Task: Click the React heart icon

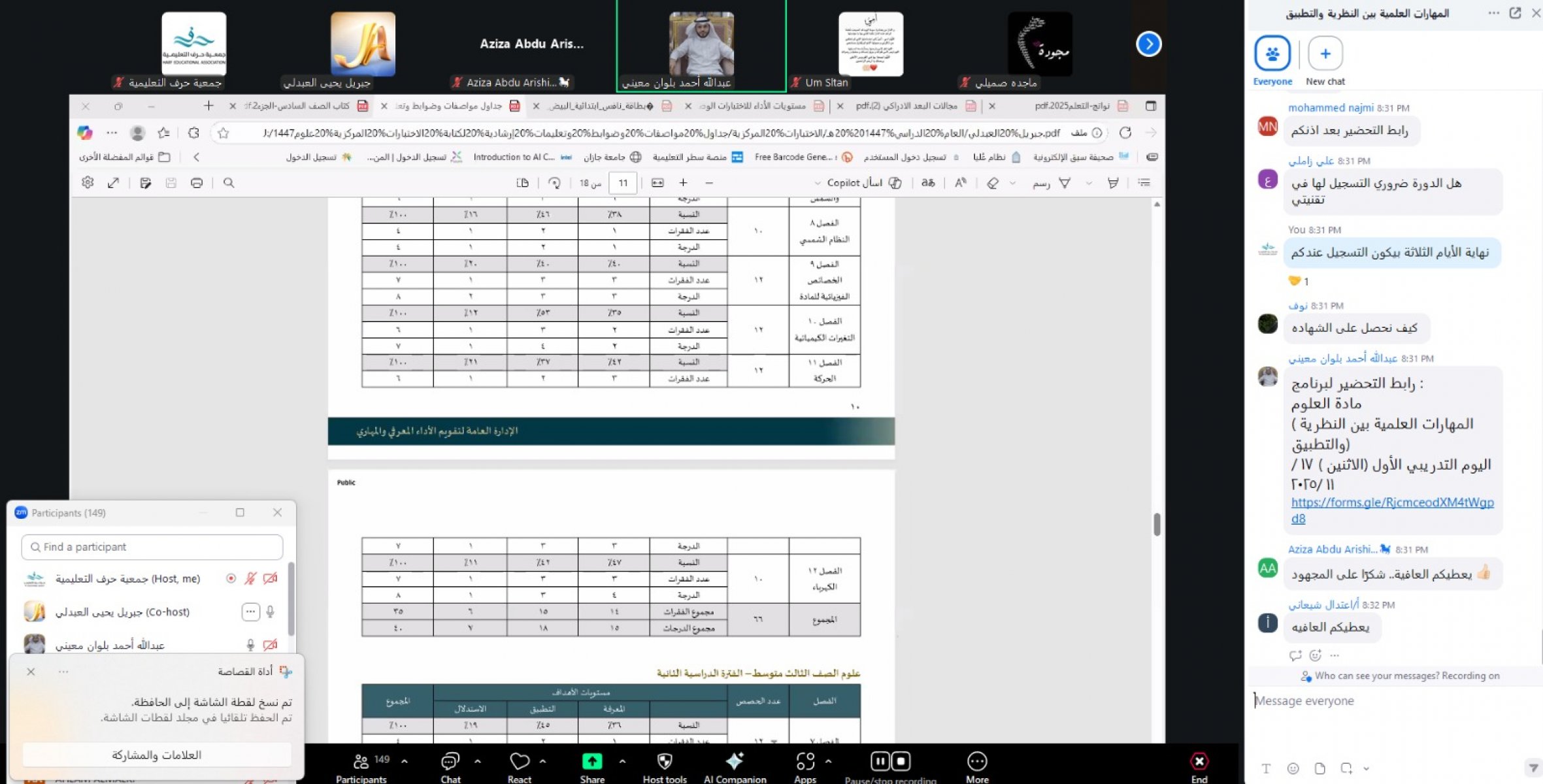Action: [520, 761]
